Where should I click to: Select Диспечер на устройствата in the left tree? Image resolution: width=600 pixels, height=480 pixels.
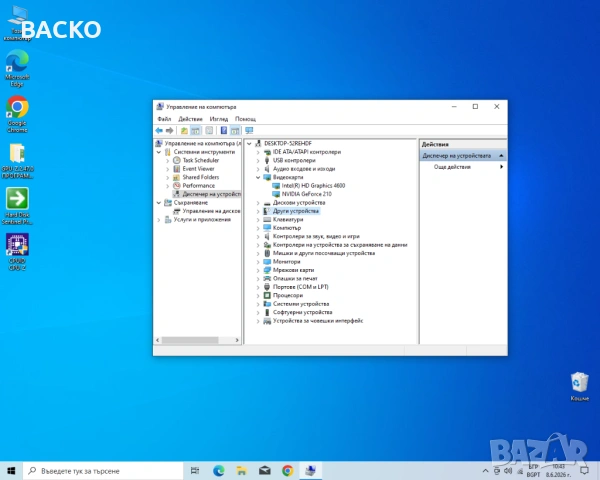click(x=212, y=194)
